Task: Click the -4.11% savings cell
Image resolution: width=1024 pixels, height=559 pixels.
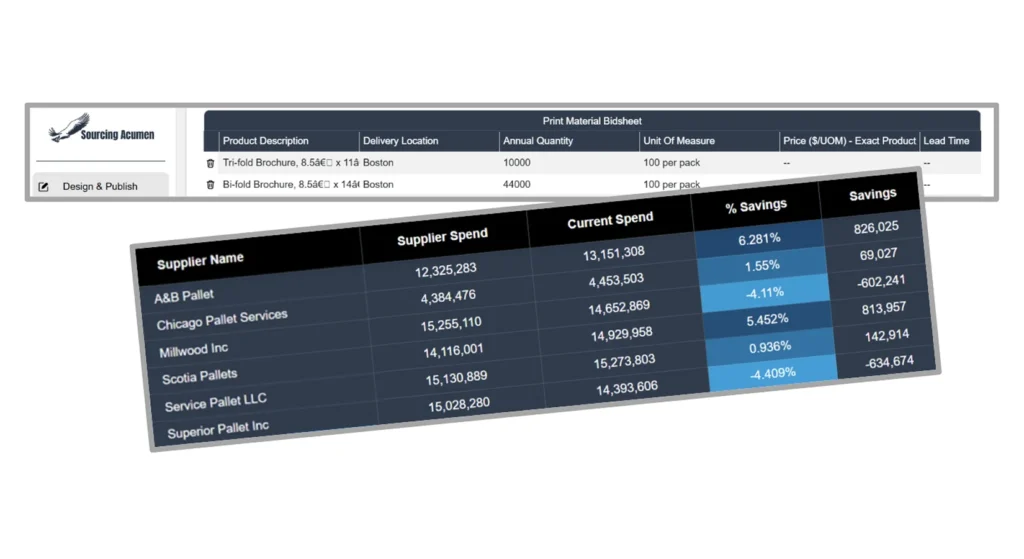Action: (765, 293)
